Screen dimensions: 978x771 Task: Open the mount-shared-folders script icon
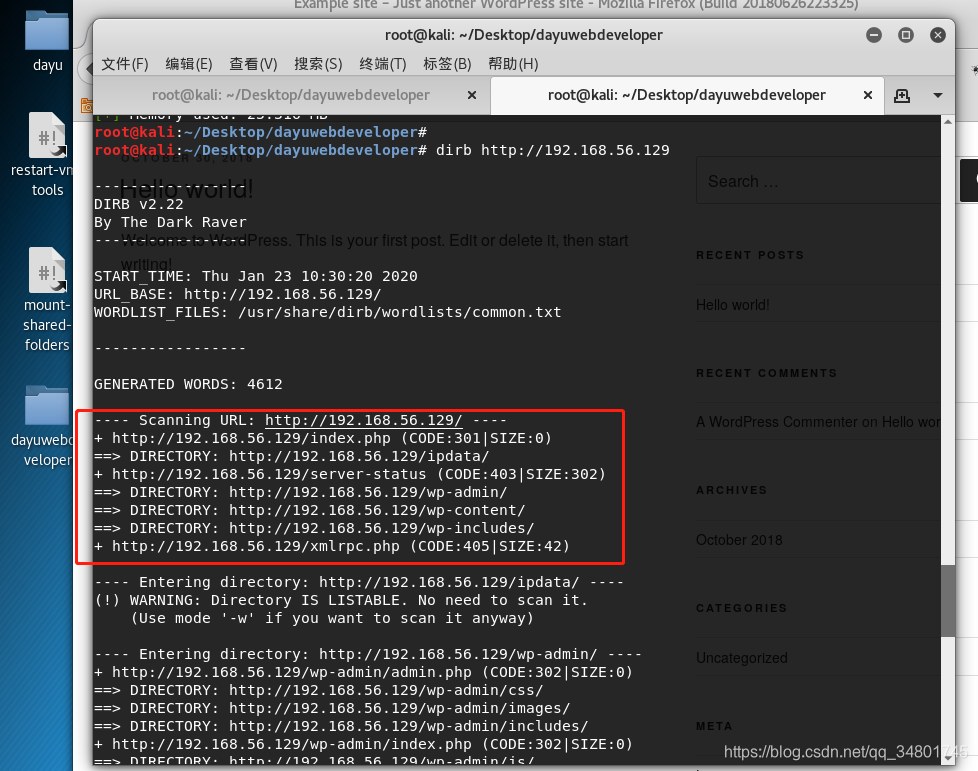click(47, 270)
